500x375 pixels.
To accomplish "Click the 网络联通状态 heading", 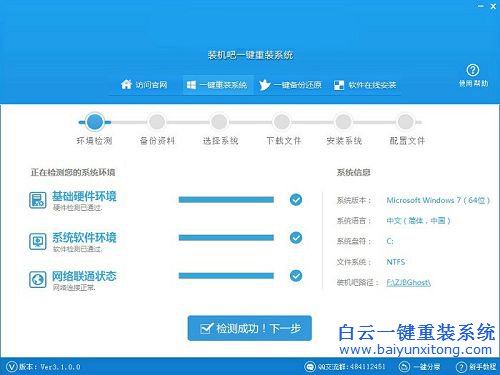I will [84, 276].
